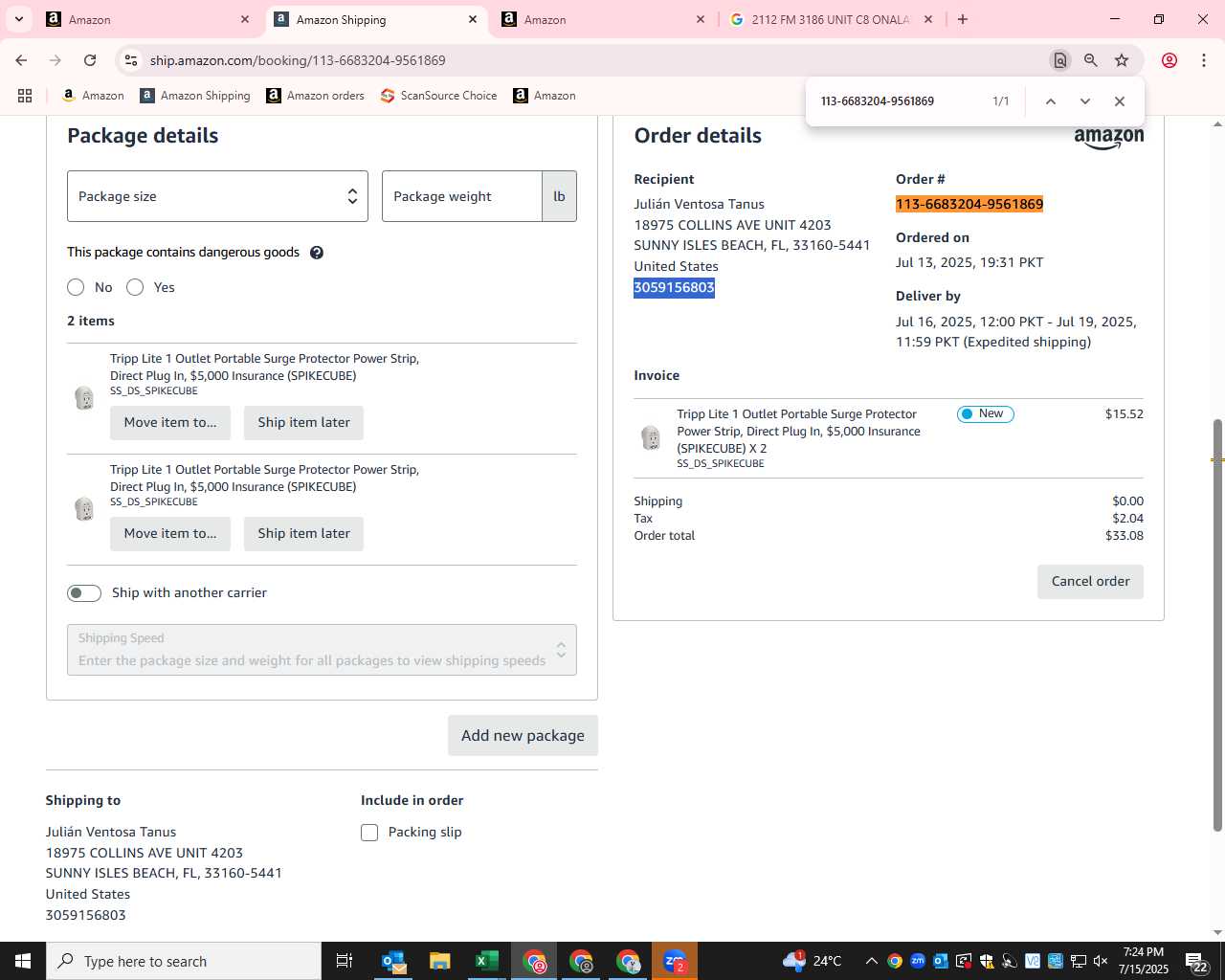
Task: Open Zoom from the taskbar
Action: (675, 961)
